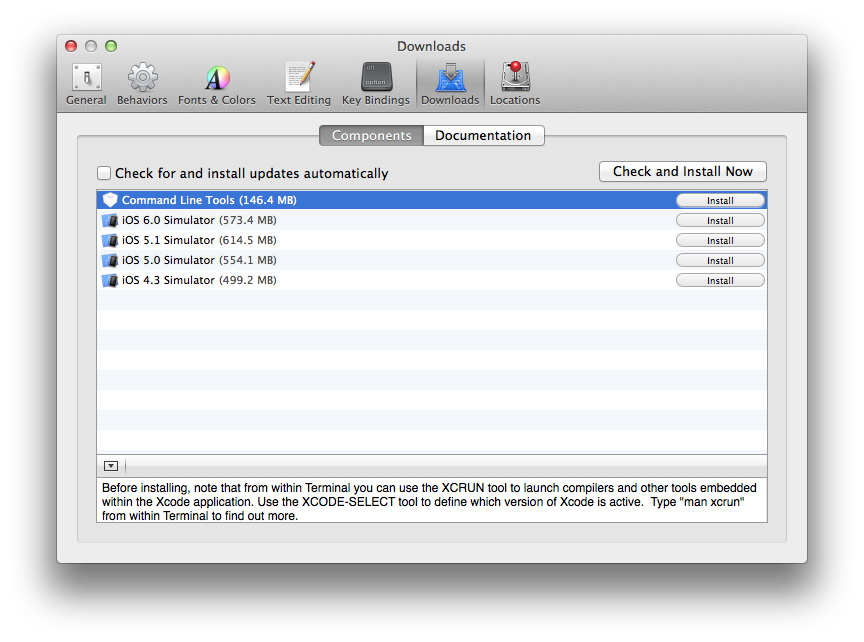Image resolution: width=864 pixels, height=642 pixels.
Task: Click the iOS 4.3 Simulator icon
Action: pos(110,280)
